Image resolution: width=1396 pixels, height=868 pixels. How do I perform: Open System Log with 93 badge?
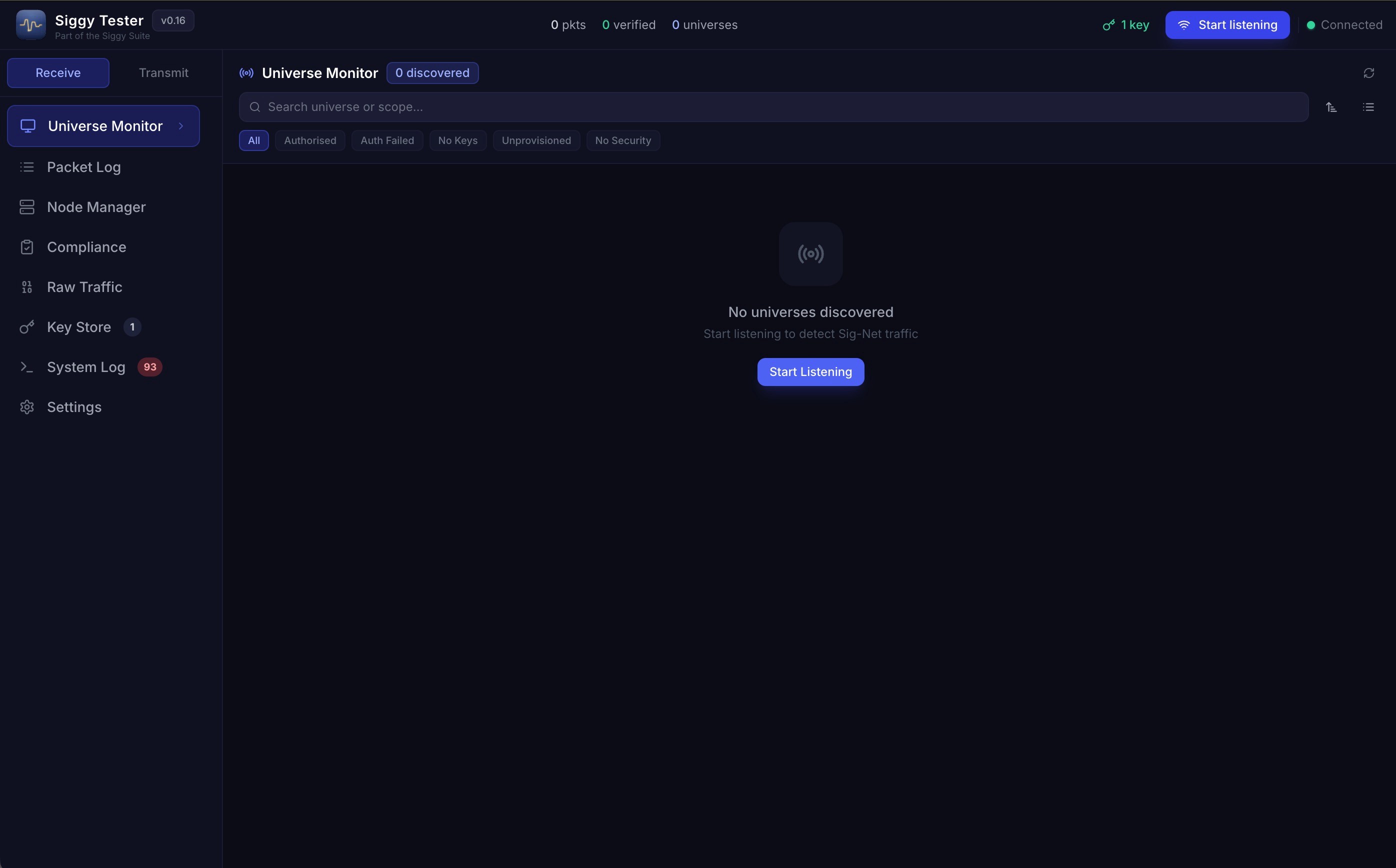tap(86, 367)
